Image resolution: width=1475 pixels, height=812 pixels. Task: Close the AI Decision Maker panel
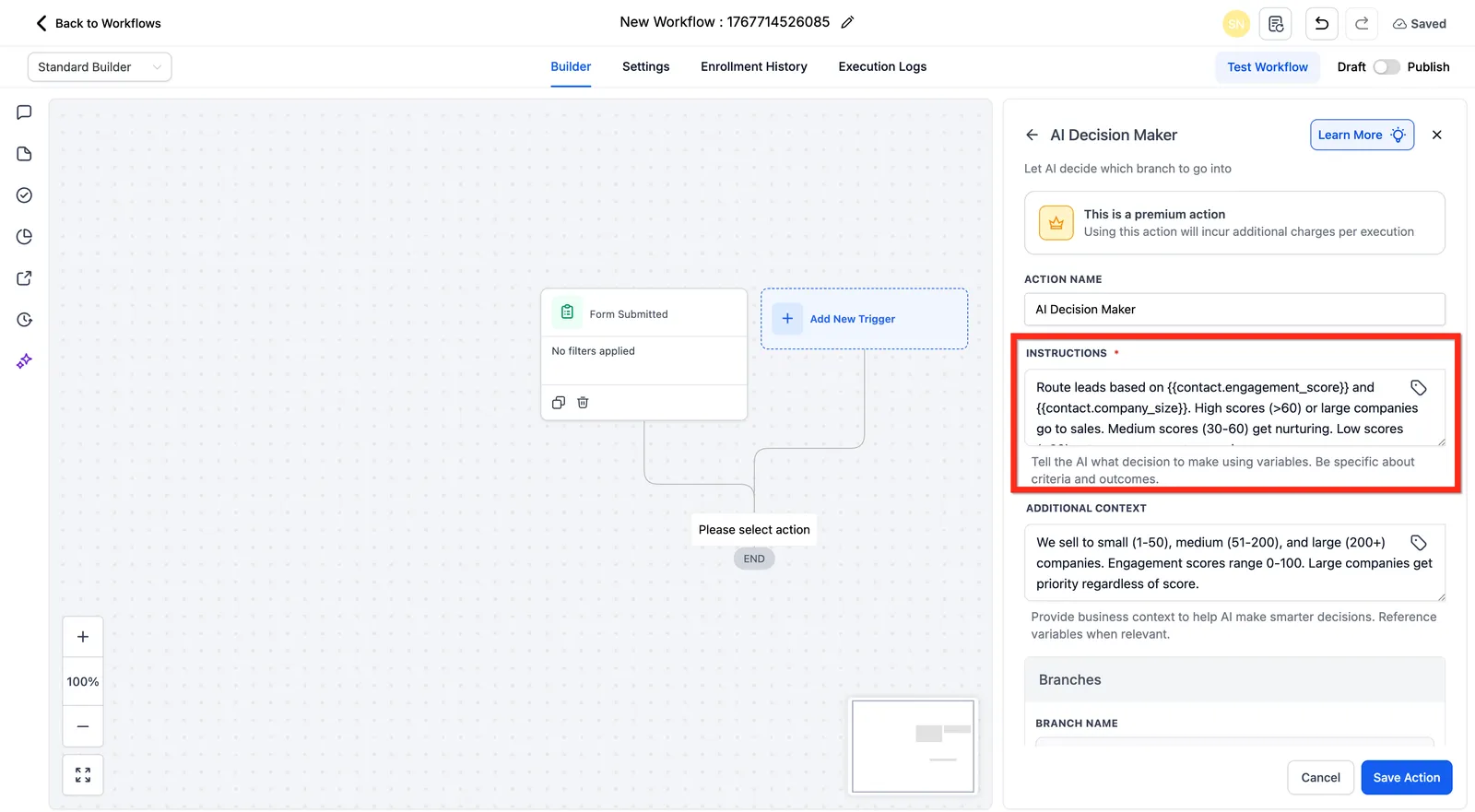[1436, 135]
